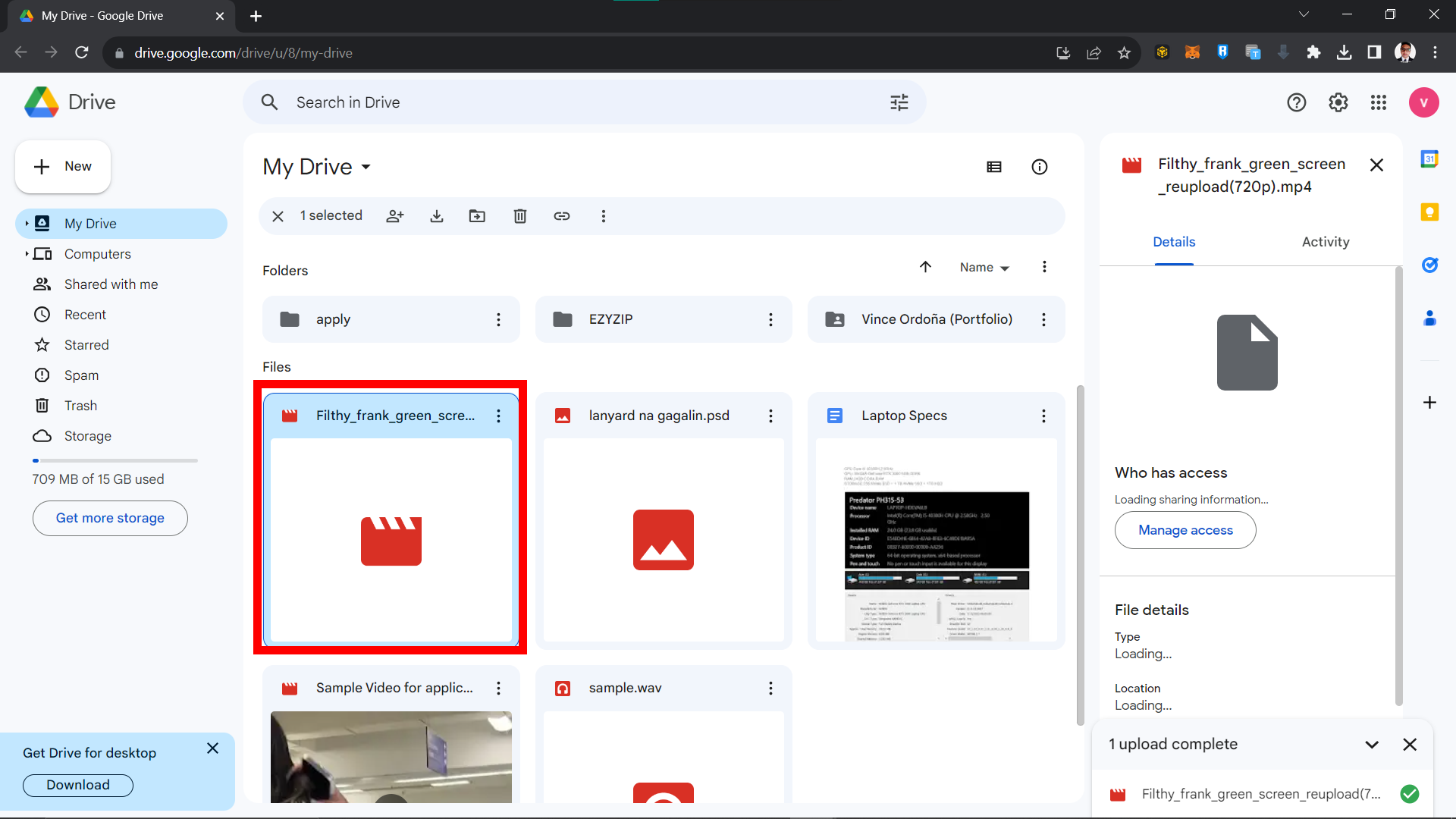This screenshot has height=819, width=1456.
Task: Reverse the name sort order
Action: coord(925,267)
